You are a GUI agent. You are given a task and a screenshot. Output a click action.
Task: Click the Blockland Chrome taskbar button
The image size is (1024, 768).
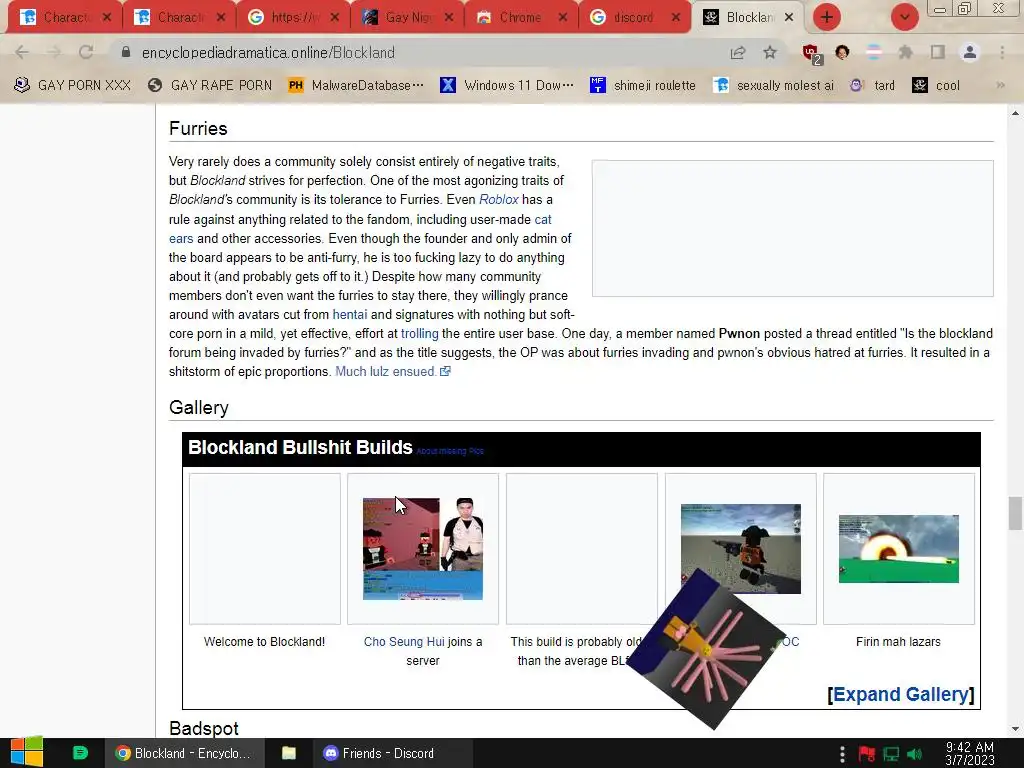pyautogui.click(x=184, y=753)
